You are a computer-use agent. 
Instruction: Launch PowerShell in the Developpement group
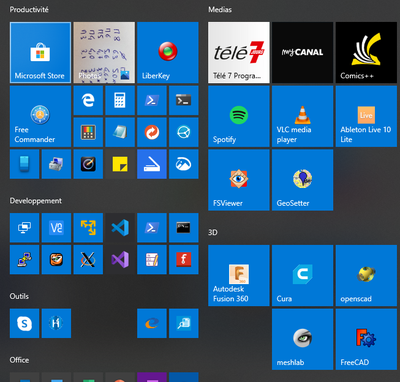point(152,228)
